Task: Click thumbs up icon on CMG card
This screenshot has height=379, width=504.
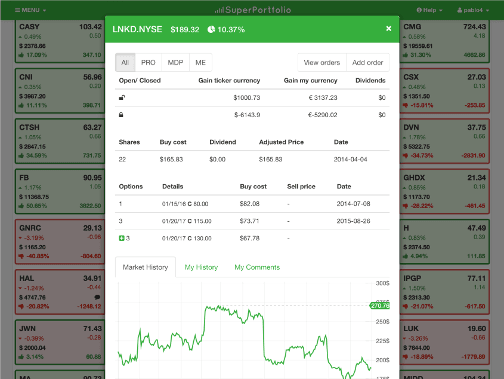Action: [406, 55]
